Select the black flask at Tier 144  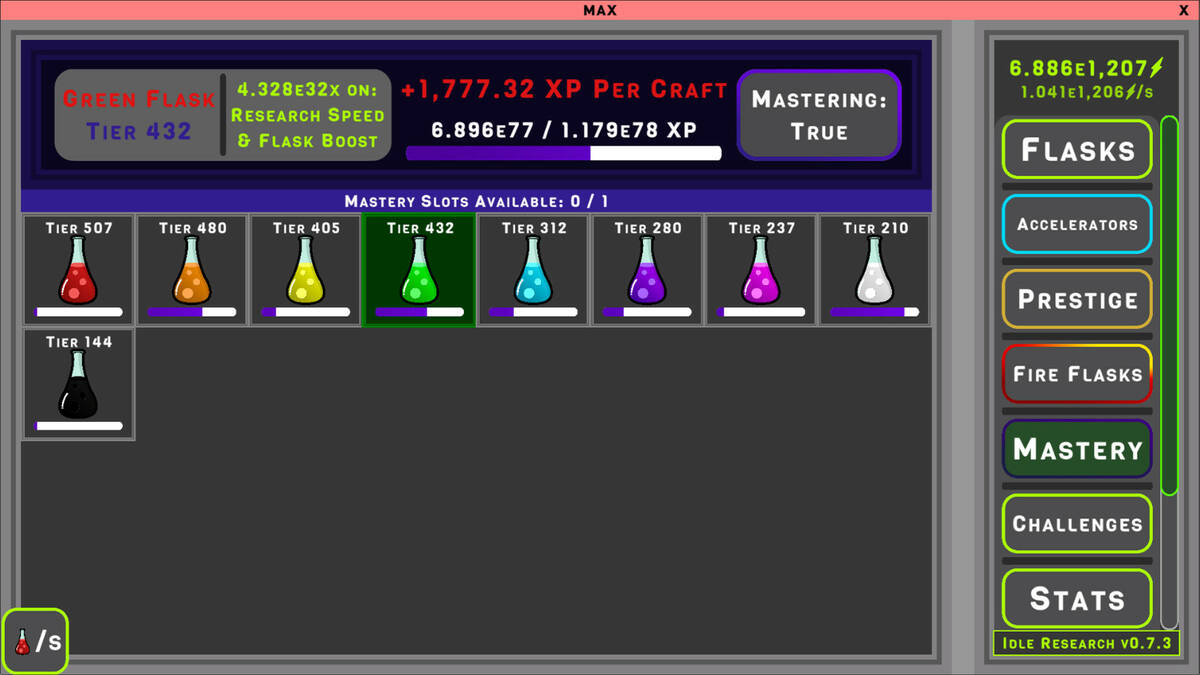coord(79,384)
